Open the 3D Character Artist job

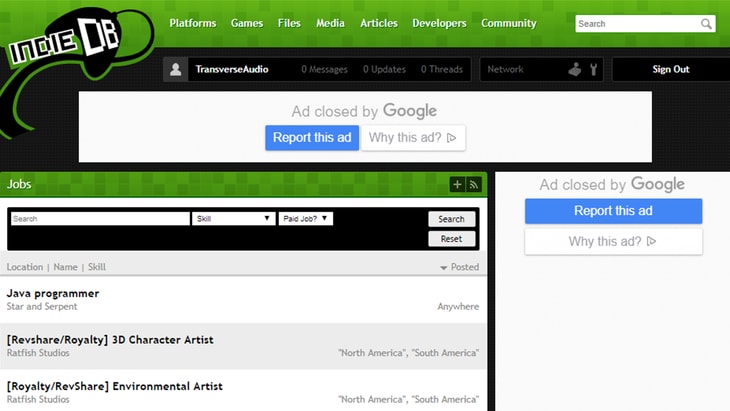[x=110, y=340]
